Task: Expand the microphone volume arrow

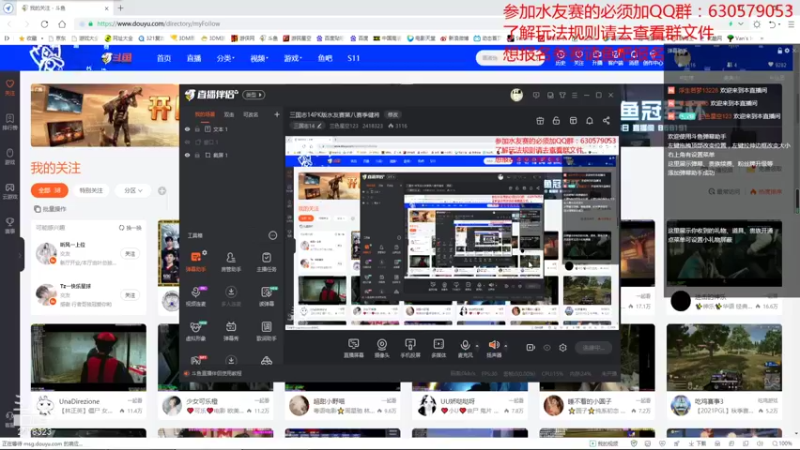Action: (477, 346)
